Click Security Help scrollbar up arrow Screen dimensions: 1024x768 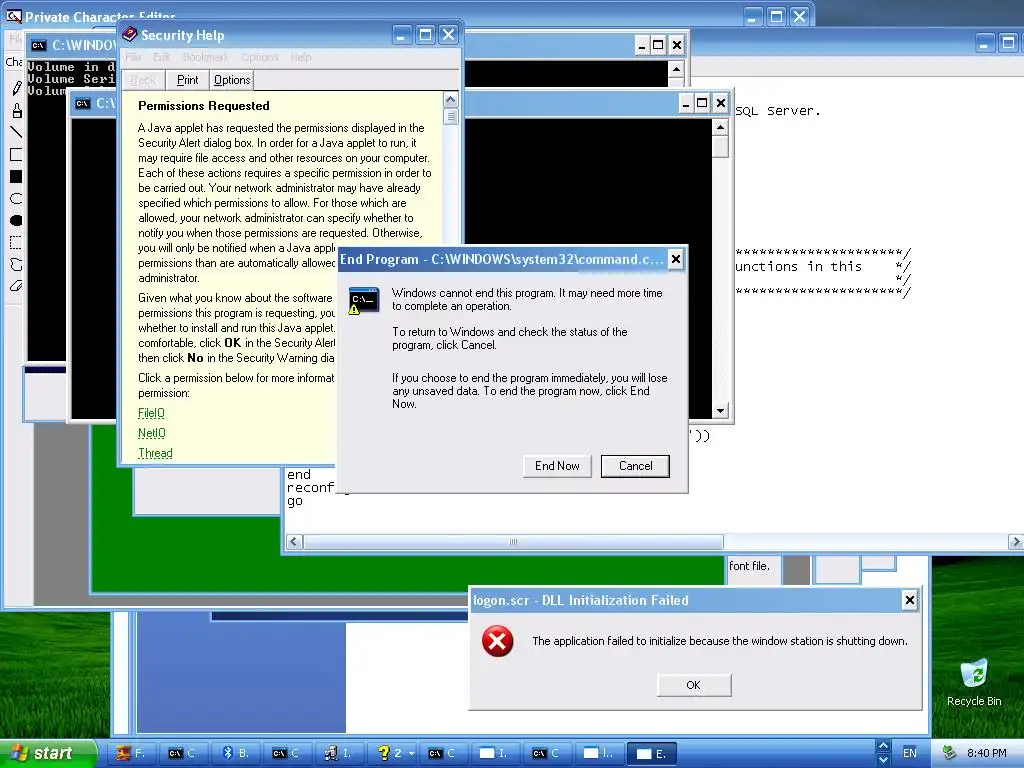[x=451, y=100]
